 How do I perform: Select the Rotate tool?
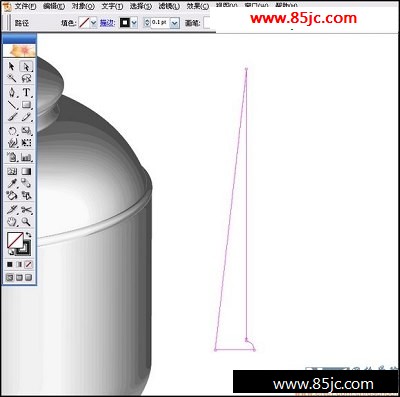tap(12, 130)
